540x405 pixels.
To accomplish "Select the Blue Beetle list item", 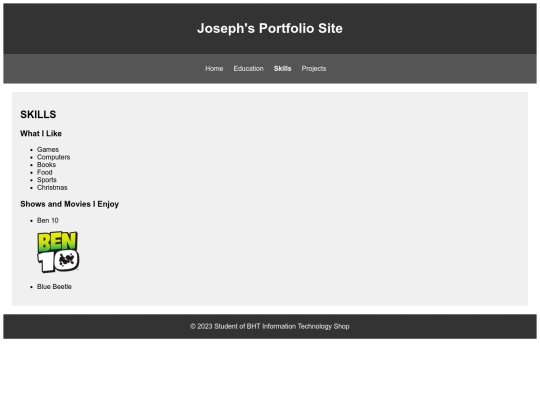I will pos(54,287).
